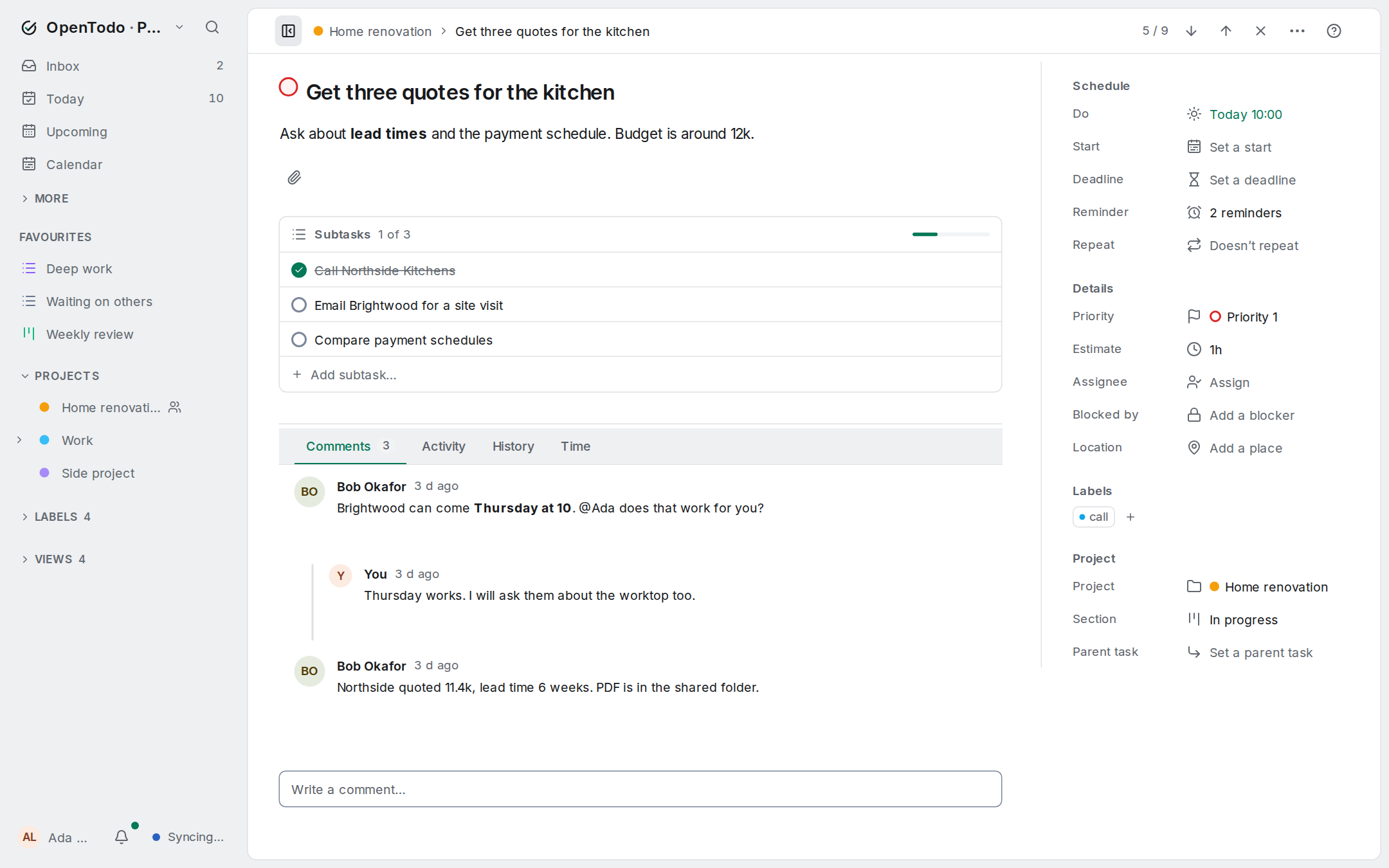Click the call label chip

coord(1093,517)
